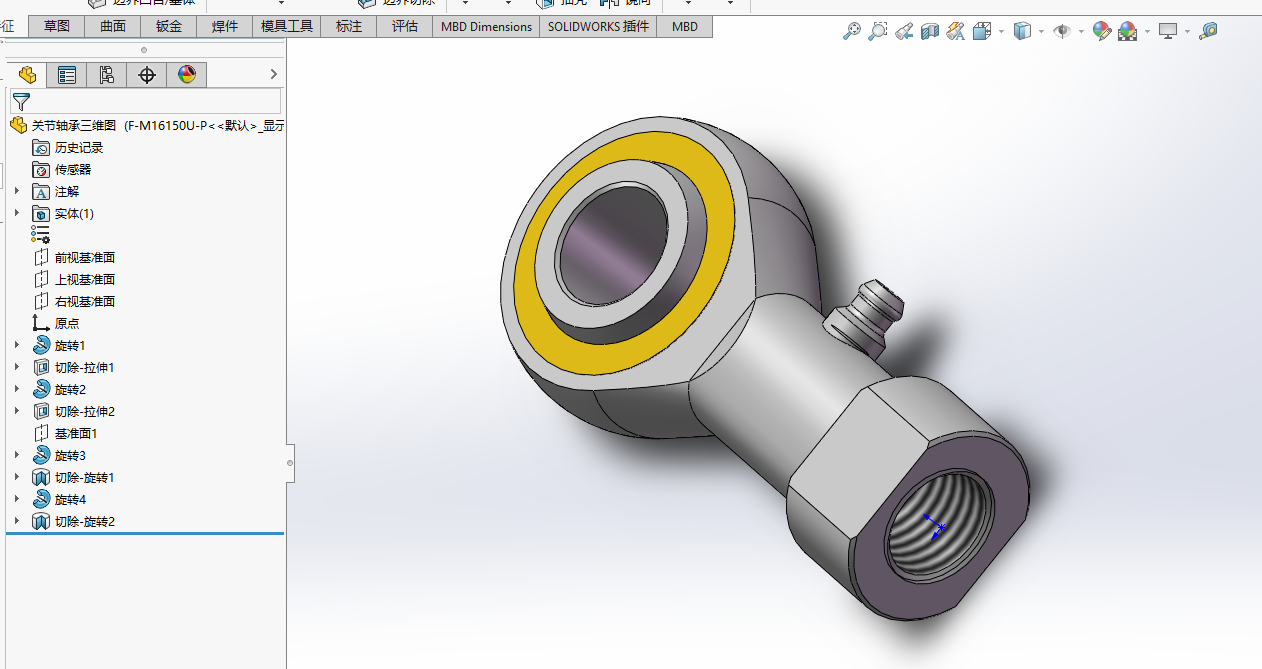Click the Edit Appearance color ball icon
This screenshot has width=1262, height=669.
pos(1101,31)
